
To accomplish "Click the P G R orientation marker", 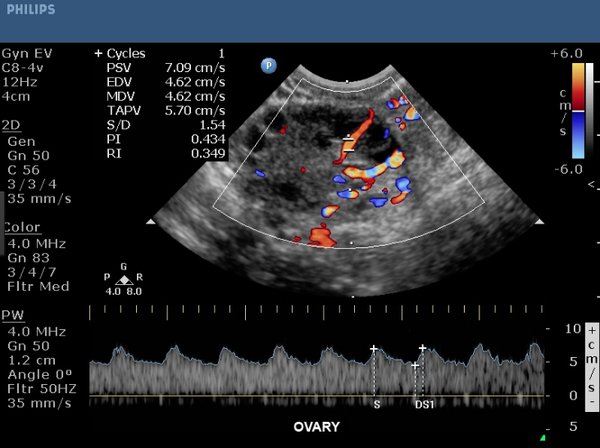I will (x=123, y=277).
